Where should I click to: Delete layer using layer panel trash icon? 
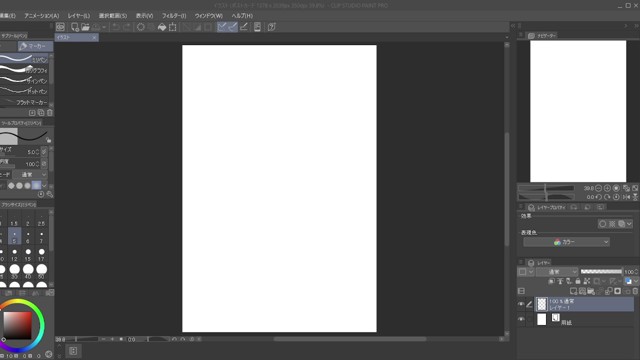tap(636, 291)
